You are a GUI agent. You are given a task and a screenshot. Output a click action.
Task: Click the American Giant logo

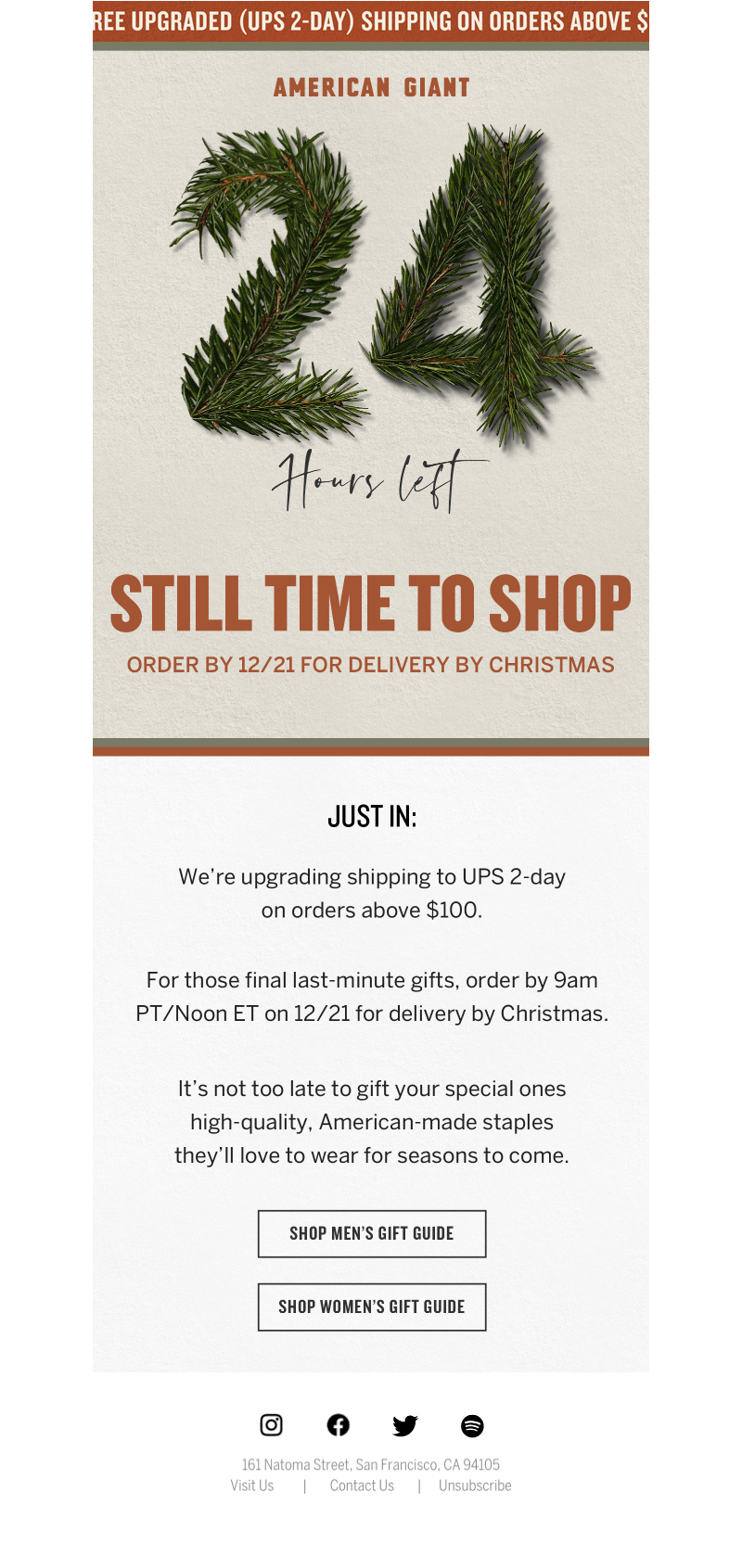372,87
